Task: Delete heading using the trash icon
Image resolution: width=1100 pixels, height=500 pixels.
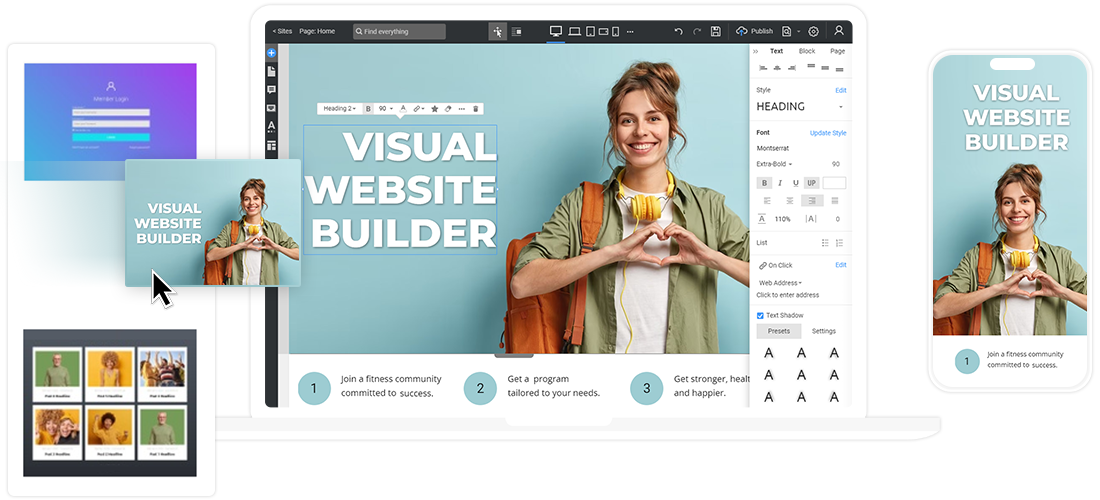Action: point(476,108)
